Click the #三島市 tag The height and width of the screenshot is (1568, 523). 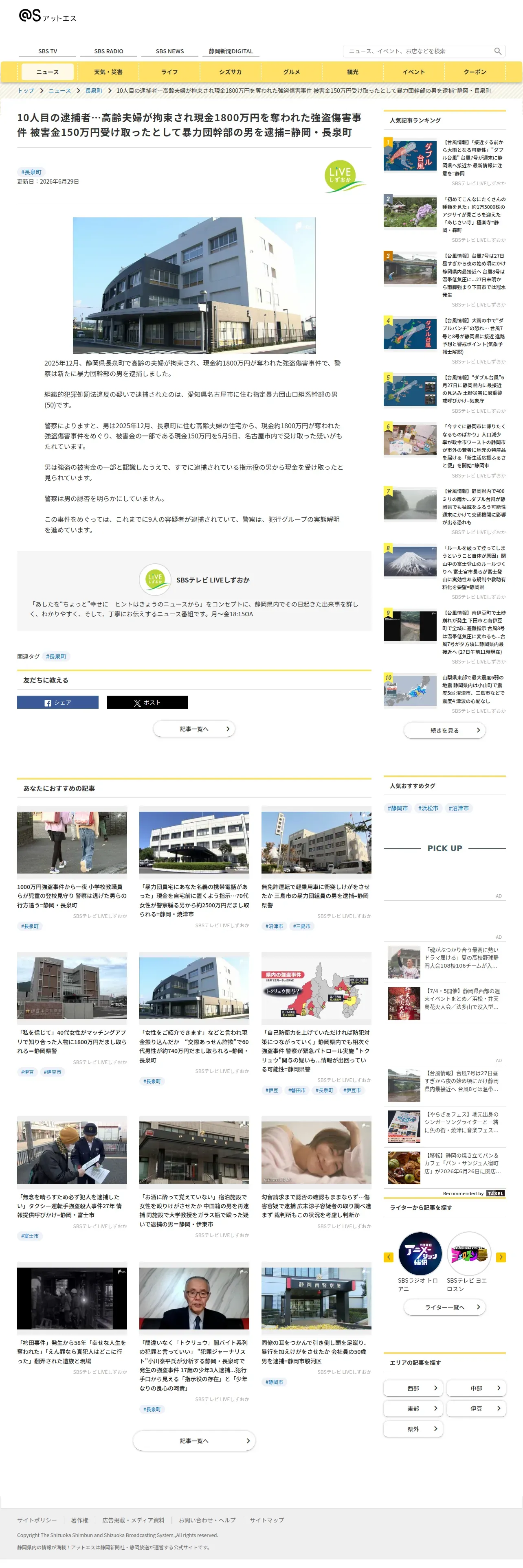301,926
